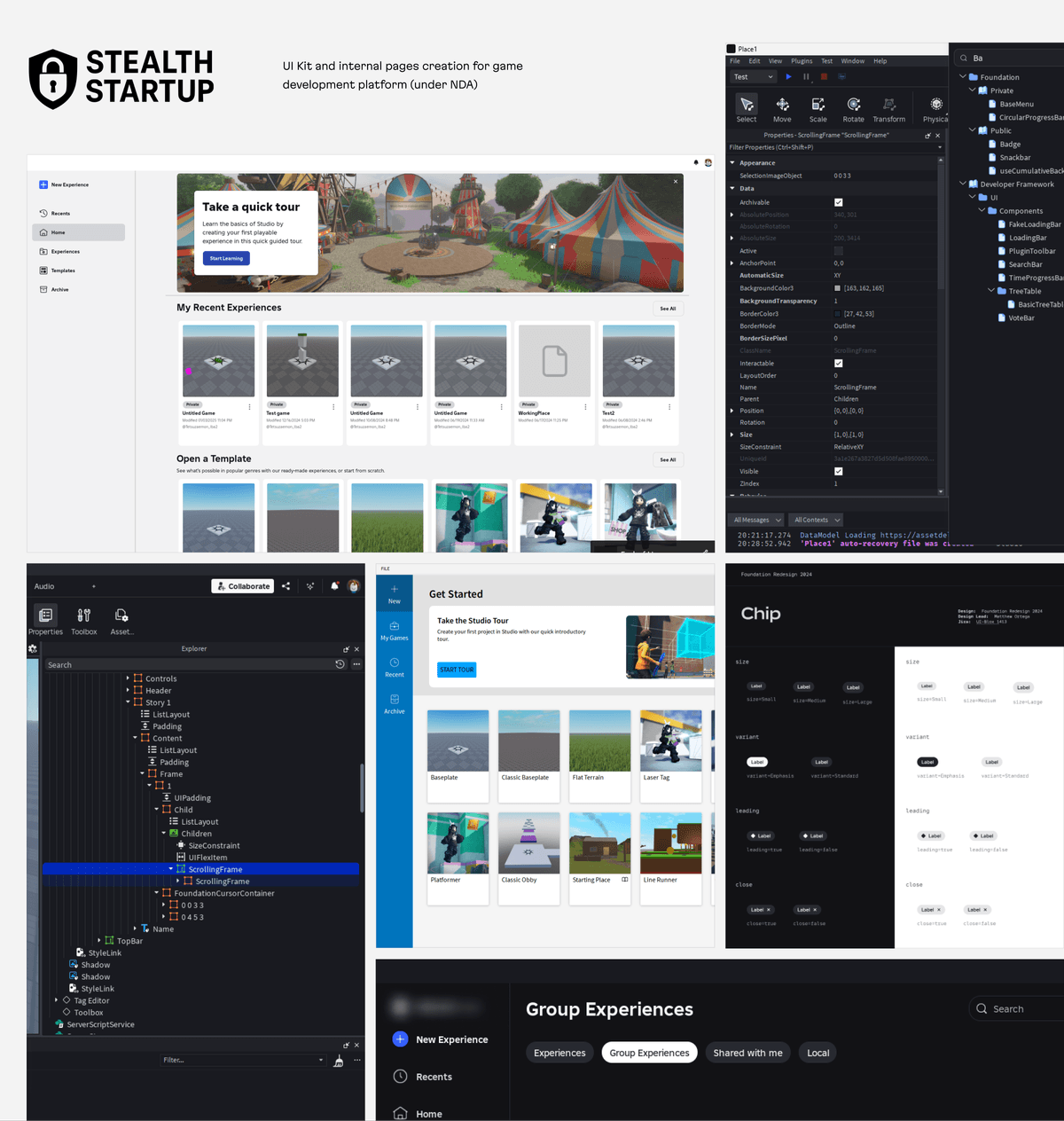The height and width of the screenshot is (1121, 1064).
Task: Open the Test mode dropdown
Action: [752, 77]
